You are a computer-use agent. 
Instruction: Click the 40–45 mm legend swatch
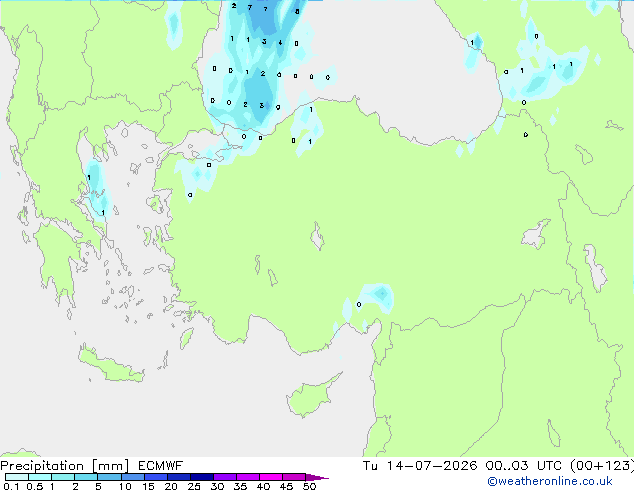click(271, 477)
